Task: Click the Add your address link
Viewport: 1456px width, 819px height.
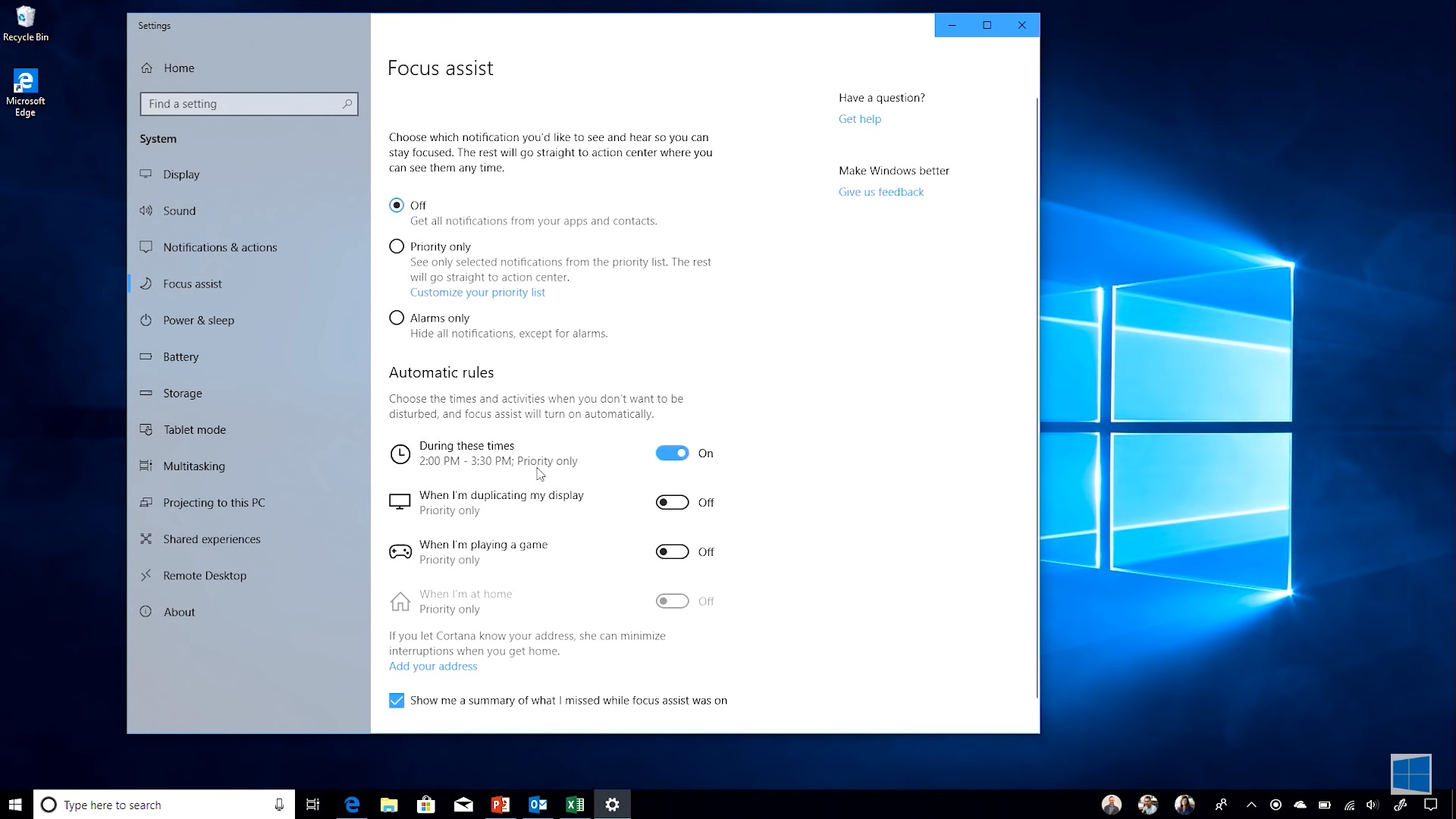Action: 433,667
